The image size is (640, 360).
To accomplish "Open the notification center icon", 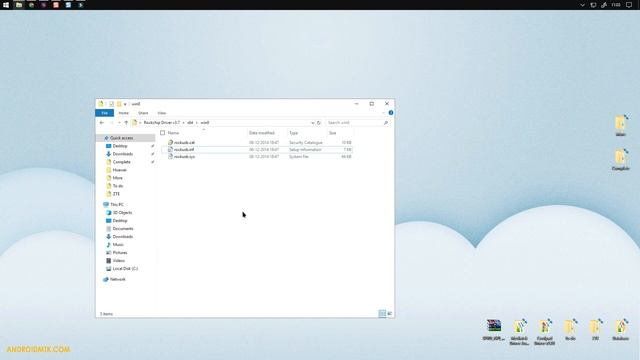I will pos(629,5).
